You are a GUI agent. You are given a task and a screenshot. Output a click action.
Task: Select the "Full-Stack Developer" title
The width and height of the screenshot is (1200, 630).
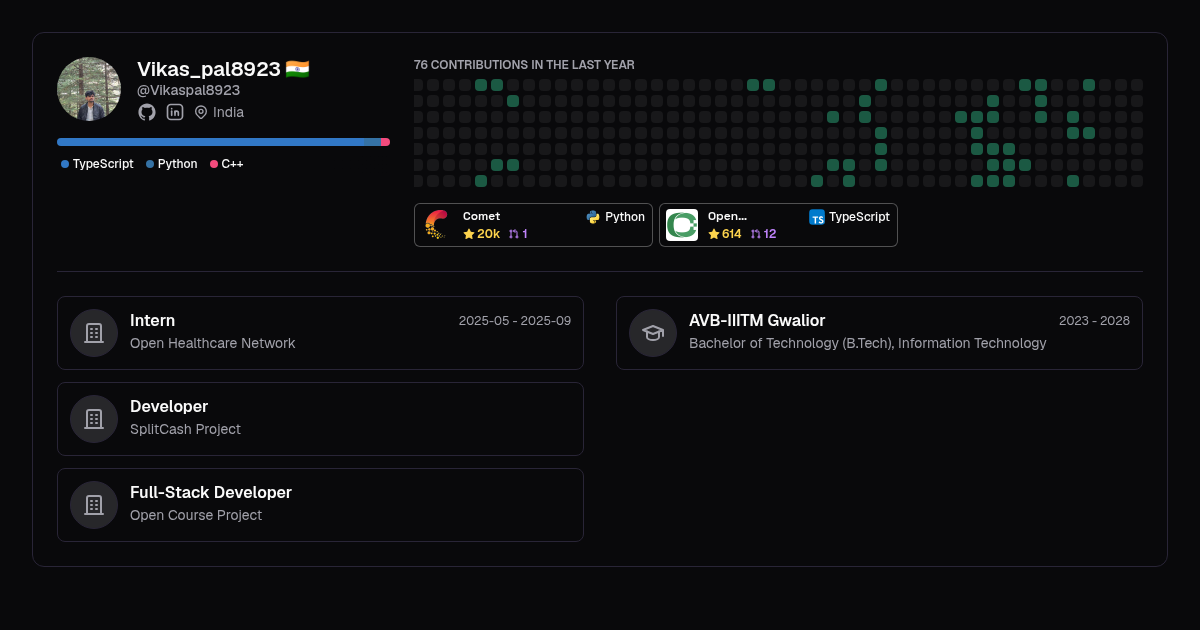tap(211, 493)
